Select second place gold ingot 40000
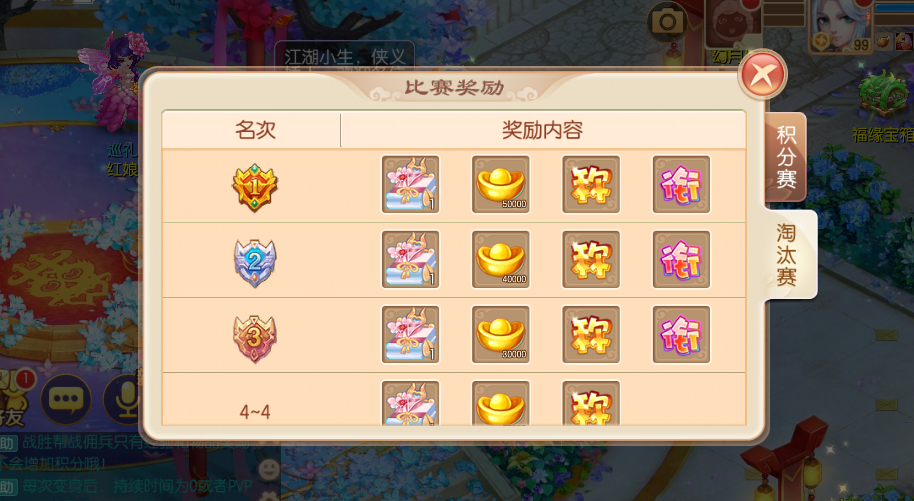914x501 pixels. tap(501, 260)
